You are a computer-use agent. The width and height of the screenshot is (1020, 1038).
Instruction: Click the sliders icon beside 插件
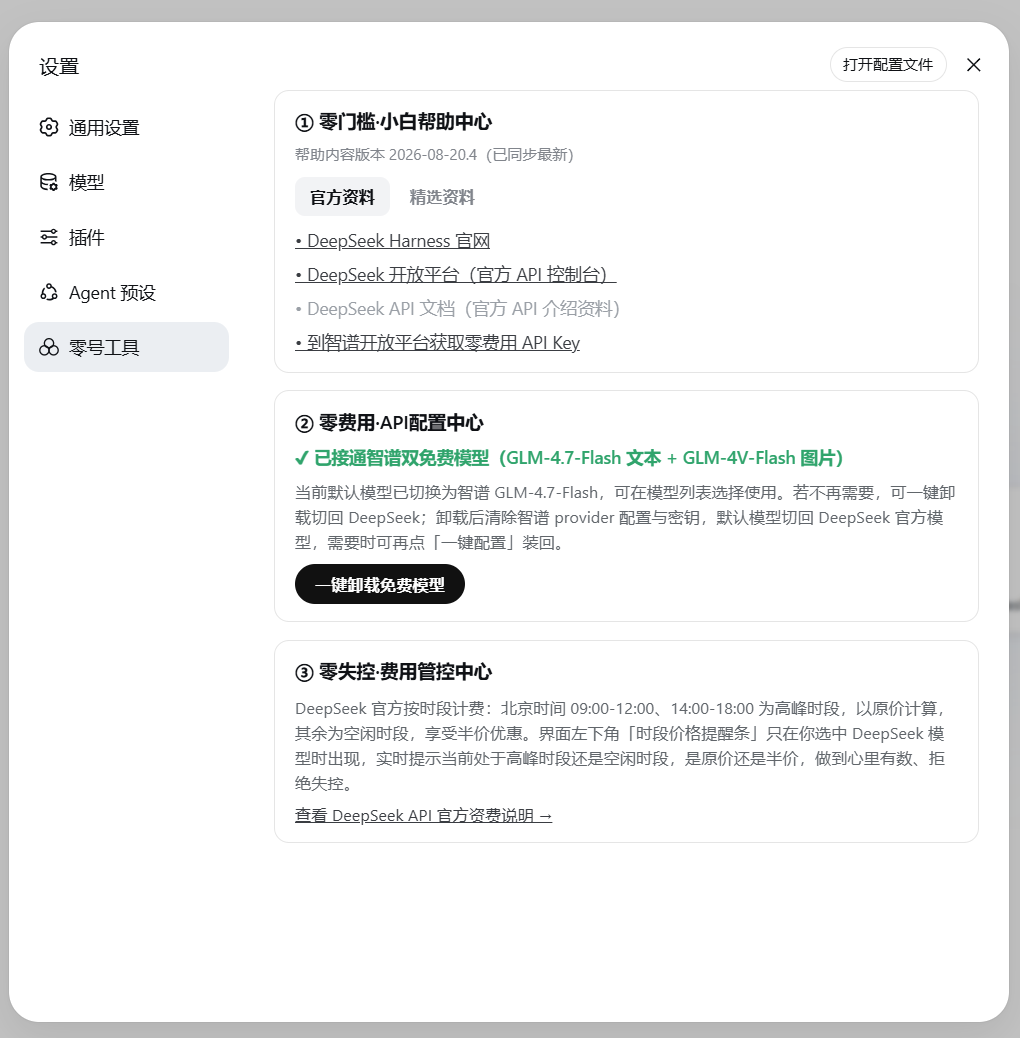tap(49, 237)
